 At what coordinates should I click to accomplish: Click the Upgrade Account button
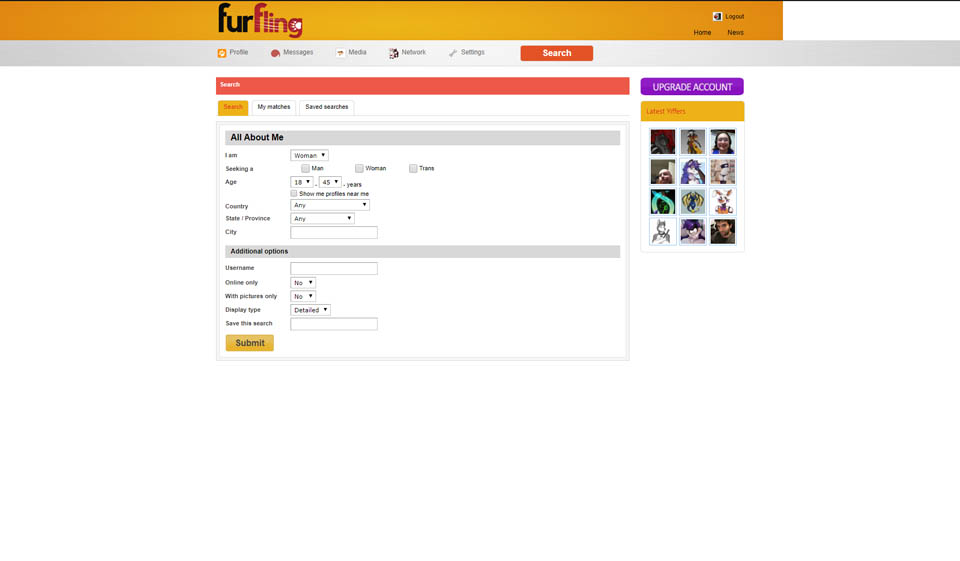pos(692,87)
